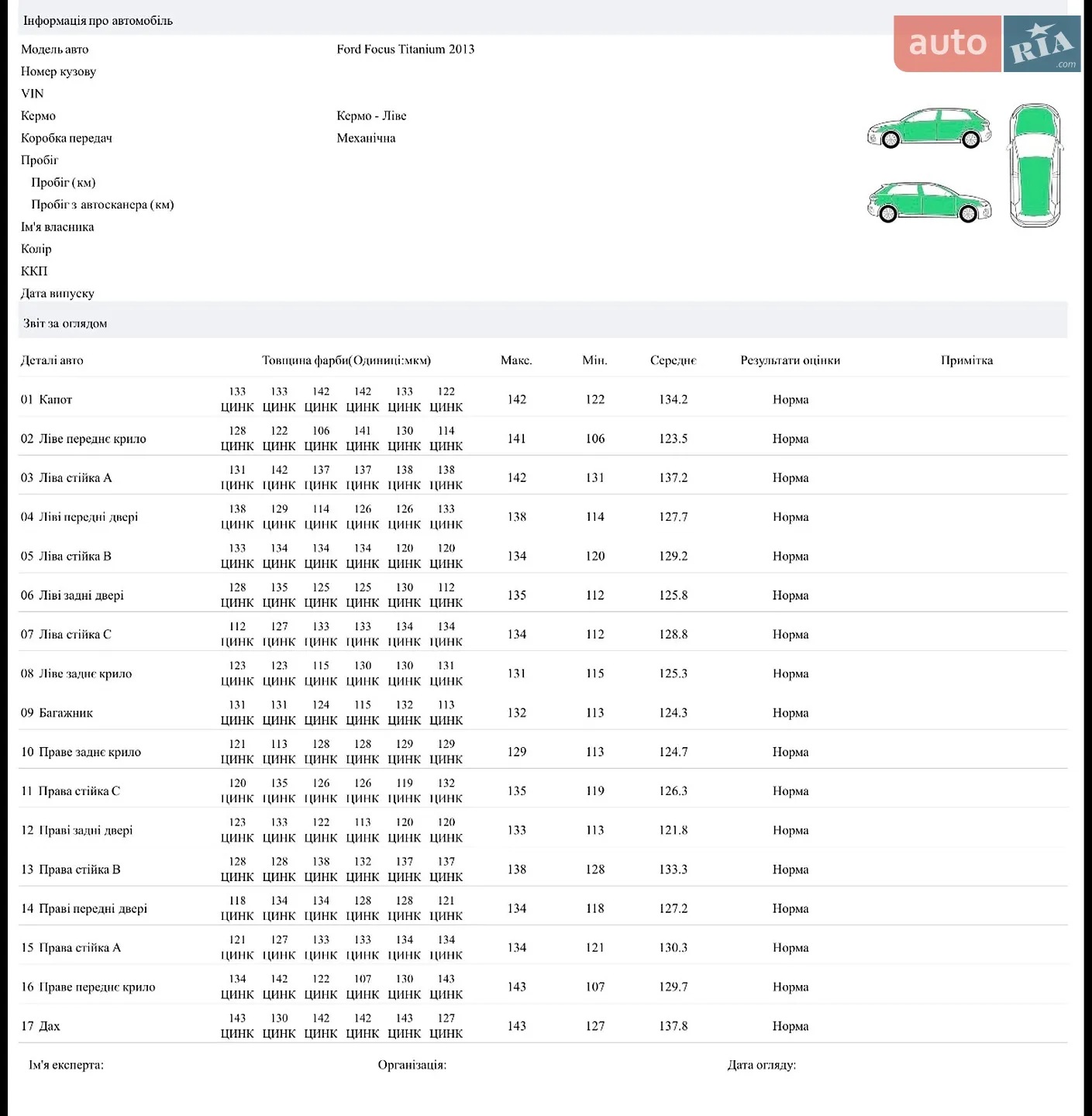Image resolution: width=1092 pixels, height=1116 pixels.
Task: Click the roof area in top-view diagram
Action: (x=1035, y=186)
